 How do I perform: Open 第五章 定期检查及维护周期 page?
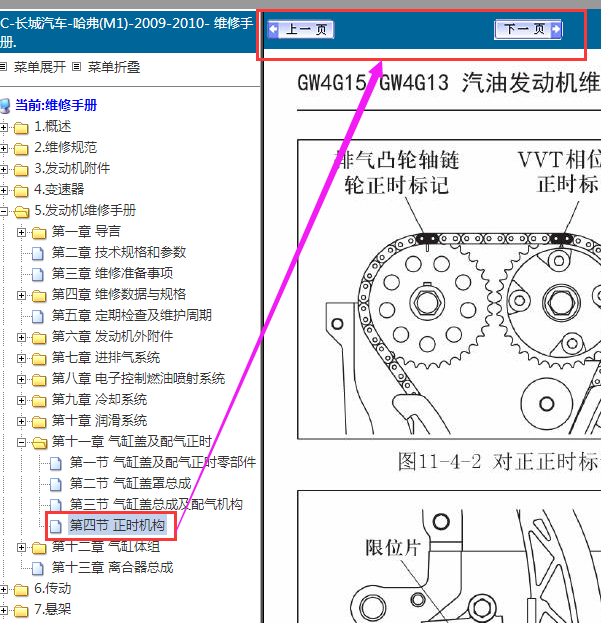coord(132,315)
